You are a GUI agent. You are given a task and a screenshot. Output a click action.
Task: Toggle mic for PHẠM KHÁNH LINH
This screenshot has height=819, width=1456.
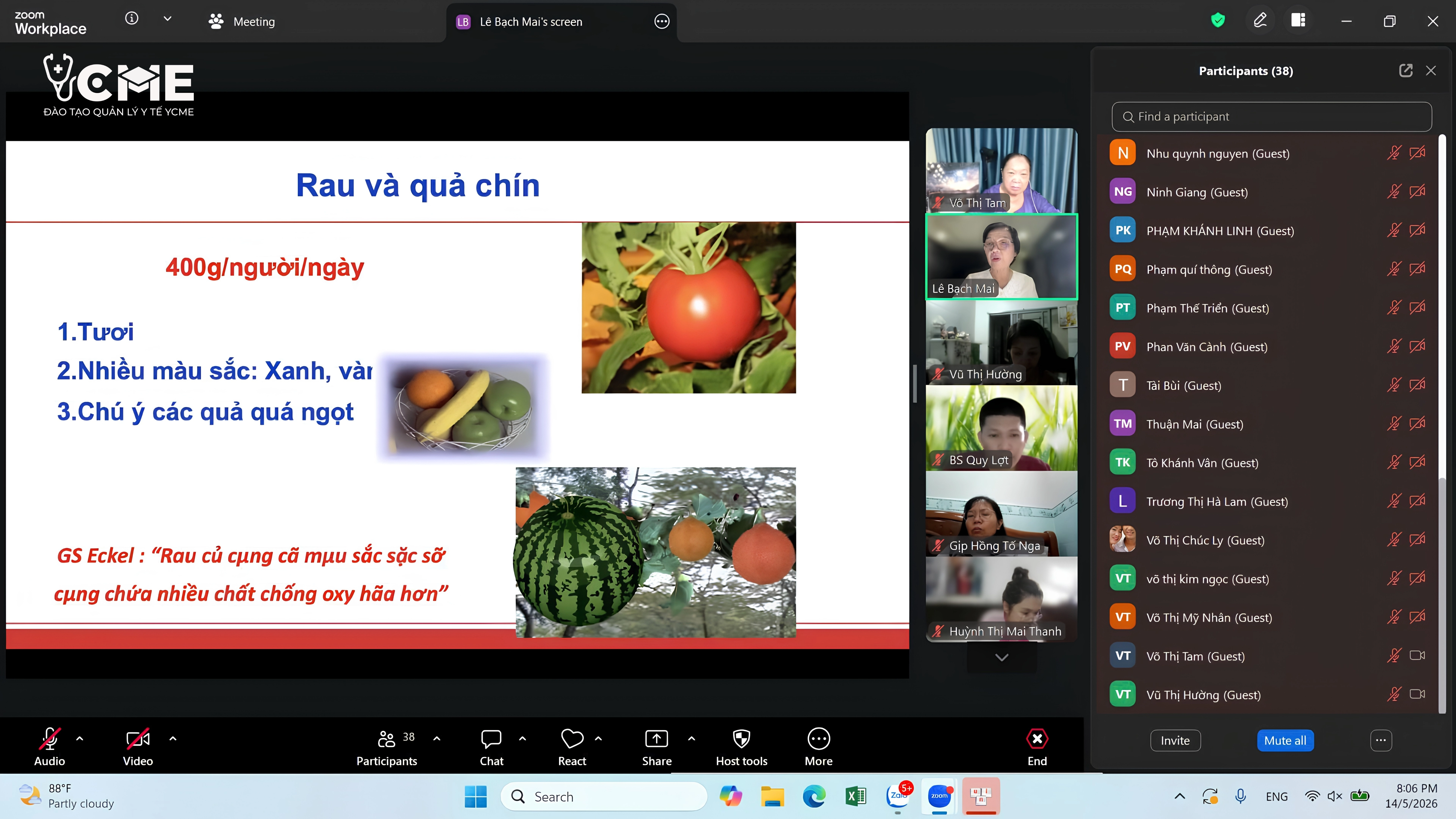tap(1394, 231)
